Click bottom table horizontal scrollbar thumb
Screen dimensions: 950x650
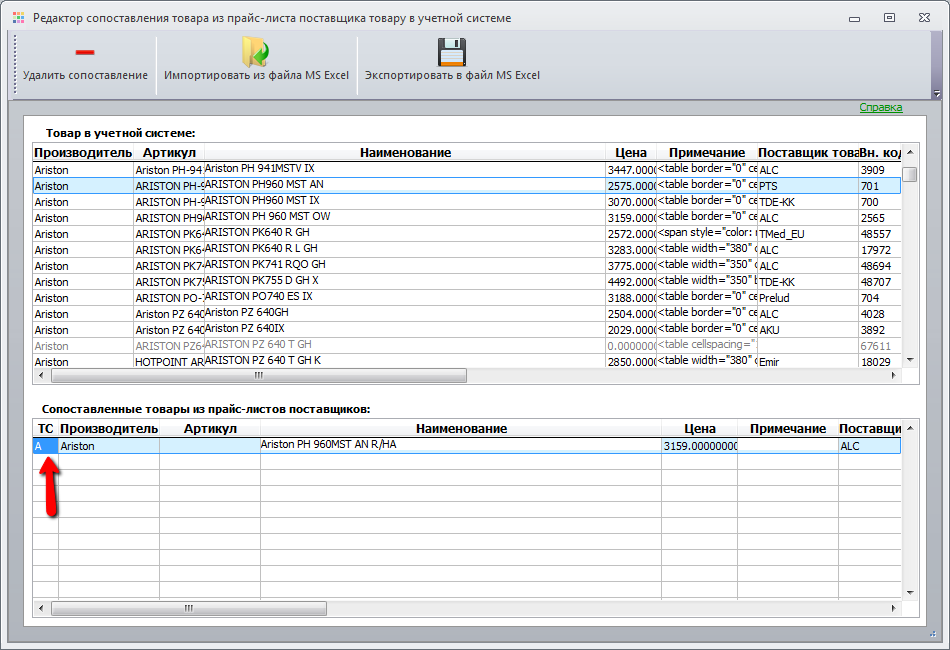189,608
